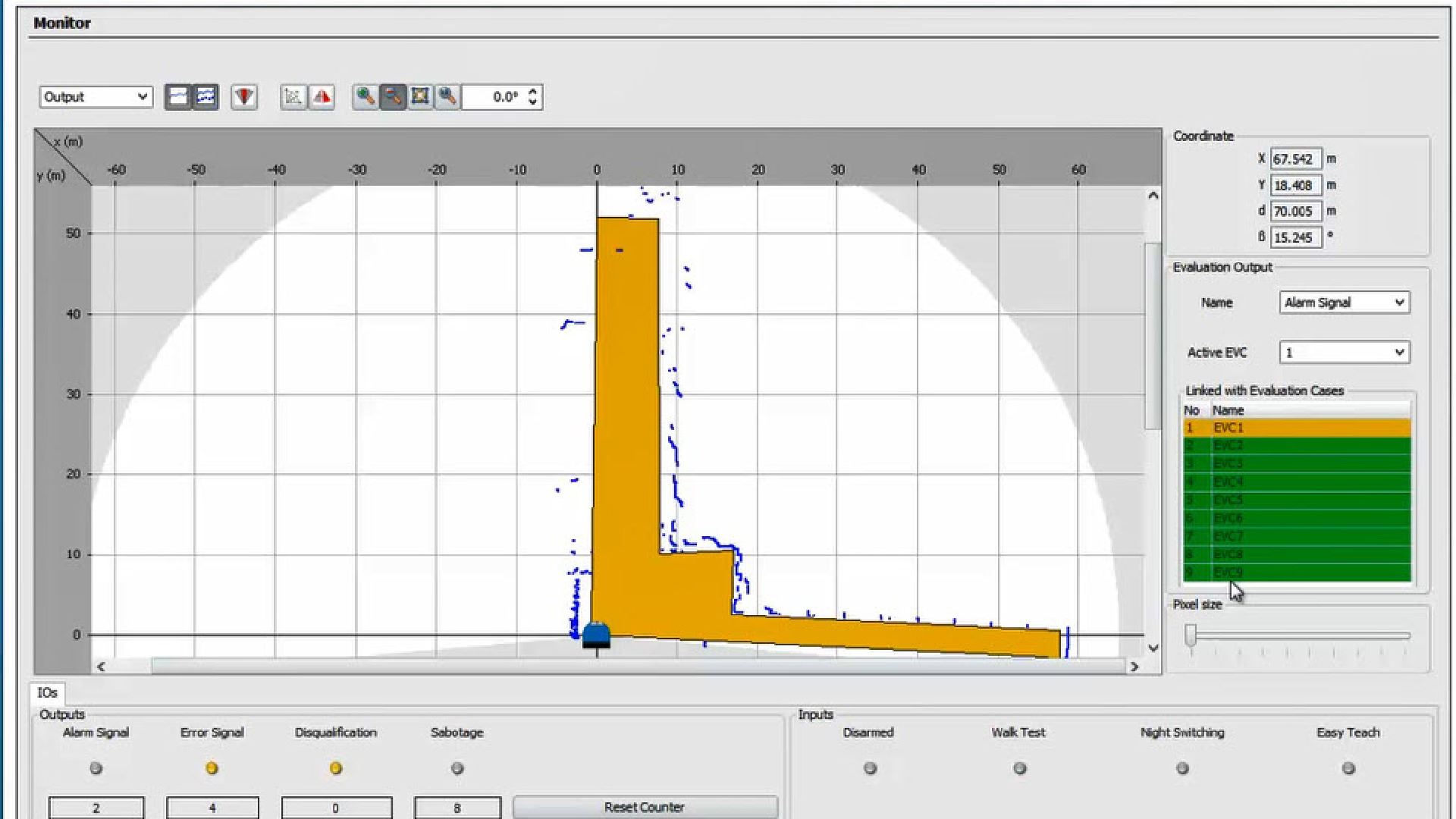This screenshot has height=819, width=1456.
Task: Click the blue laser scanner device icon
Action: [596, 635]
